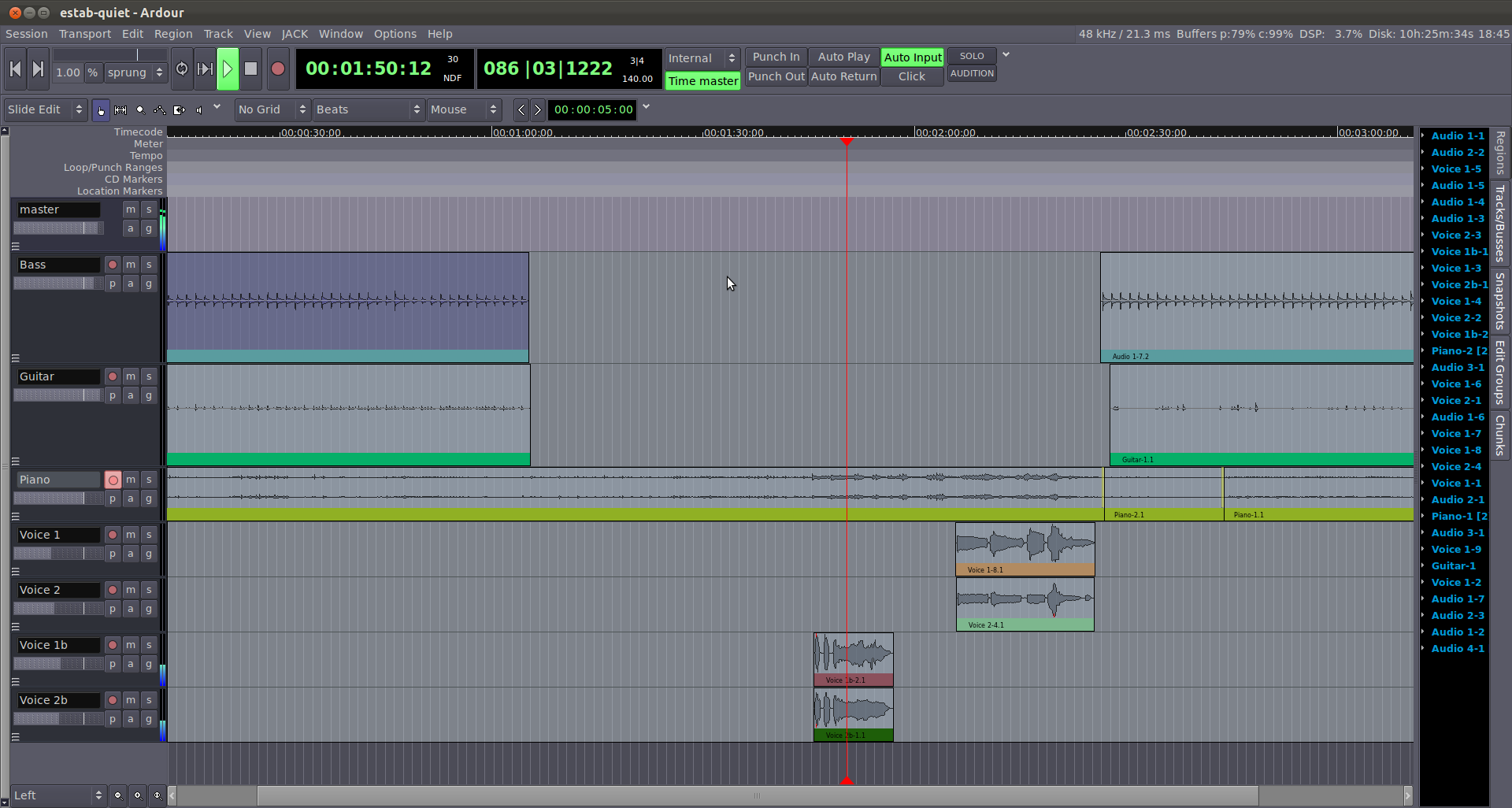This screenshot has height=808, width=1512.
Task: Open the Slide Edit mode dropdown
Action: point(45,110)
